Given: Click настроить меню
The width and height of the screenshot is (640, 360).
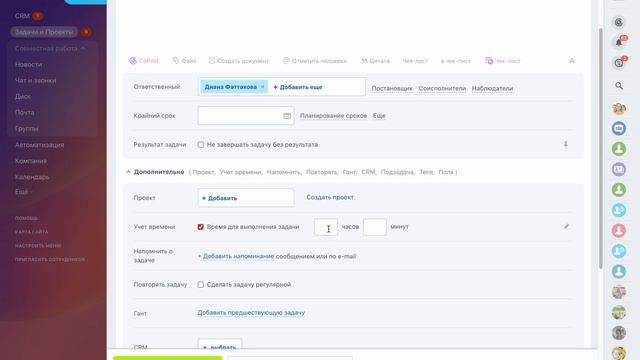Looking at the screenshot, I should click(x=38, y=246).
